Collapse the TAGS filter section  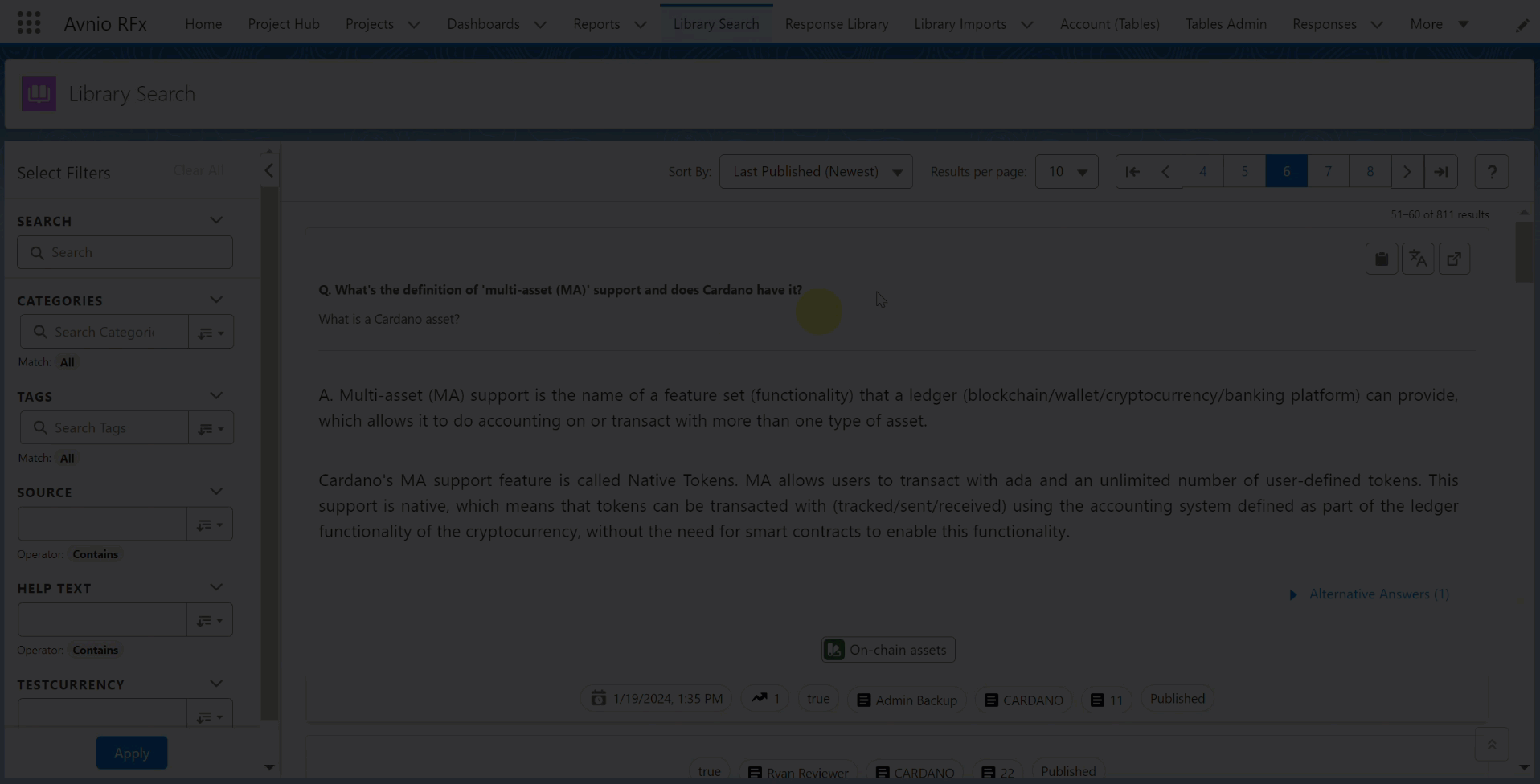pyautogui.click(x=216, y=395)
